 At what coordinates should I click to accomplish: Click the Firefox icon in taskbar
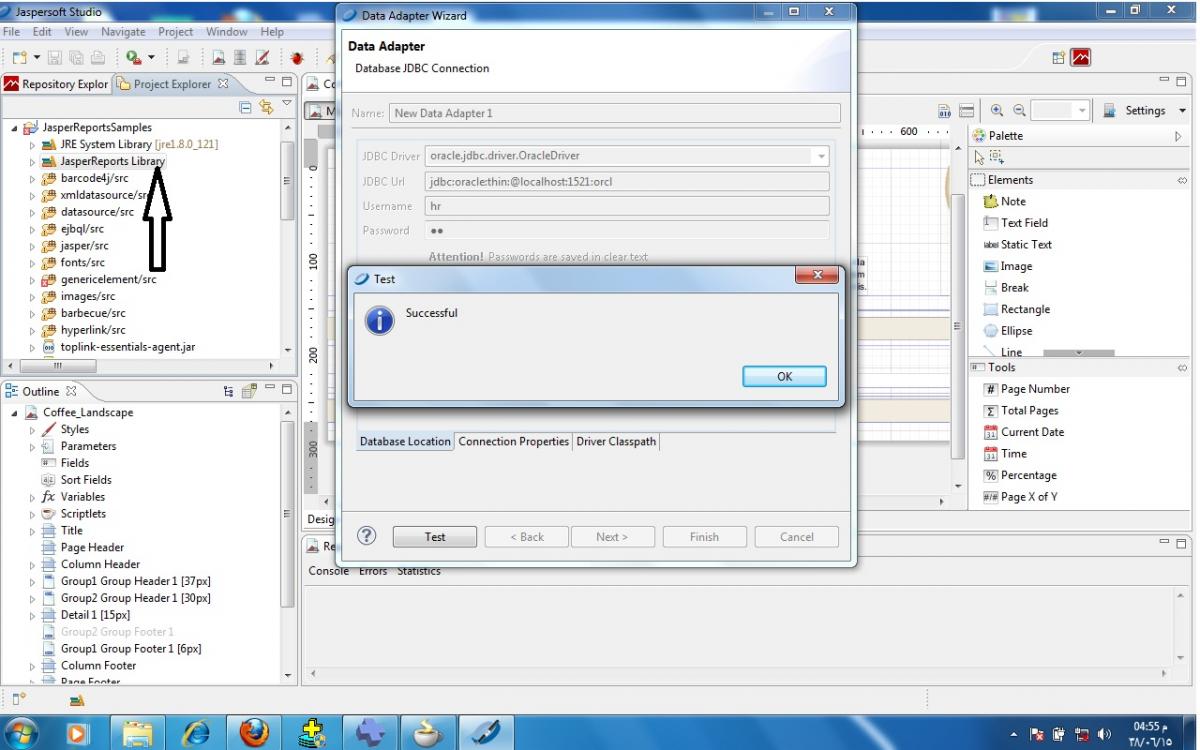coord(254,732)
